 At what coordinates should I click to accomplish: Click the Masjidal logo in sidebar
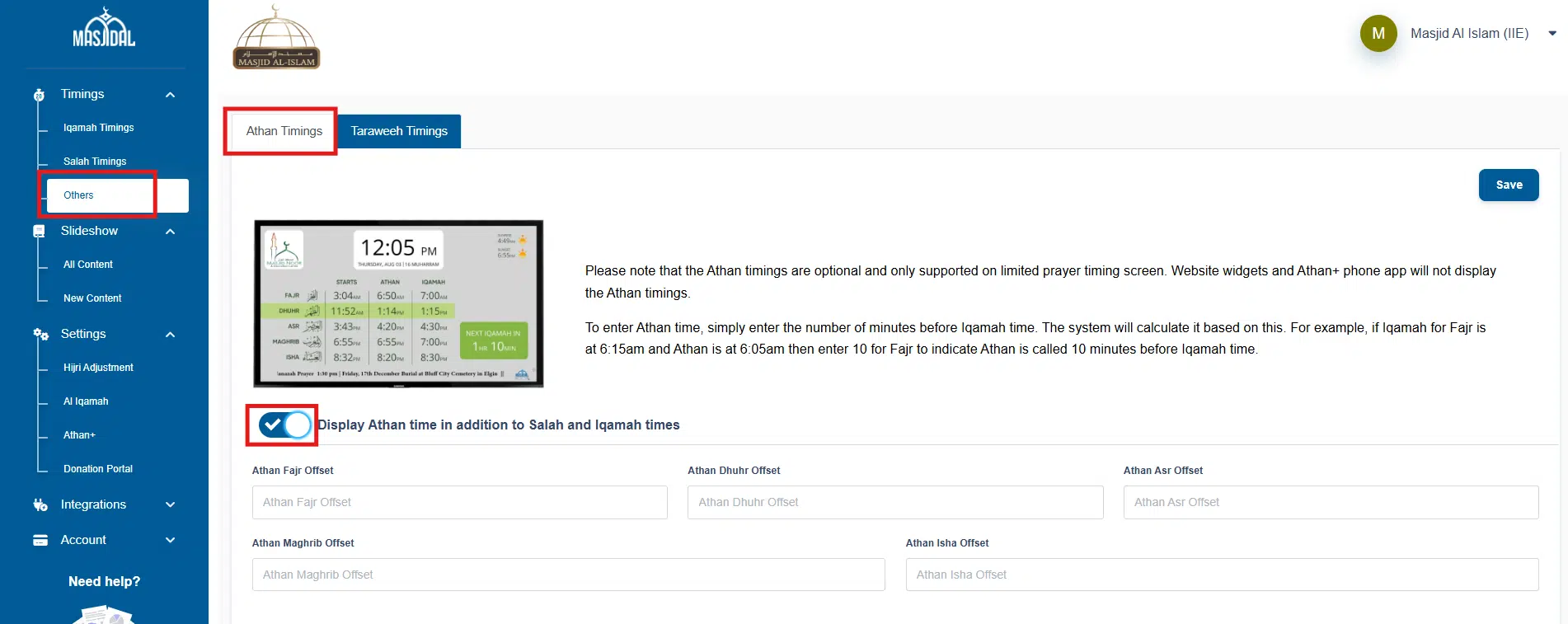pos(104,28)
